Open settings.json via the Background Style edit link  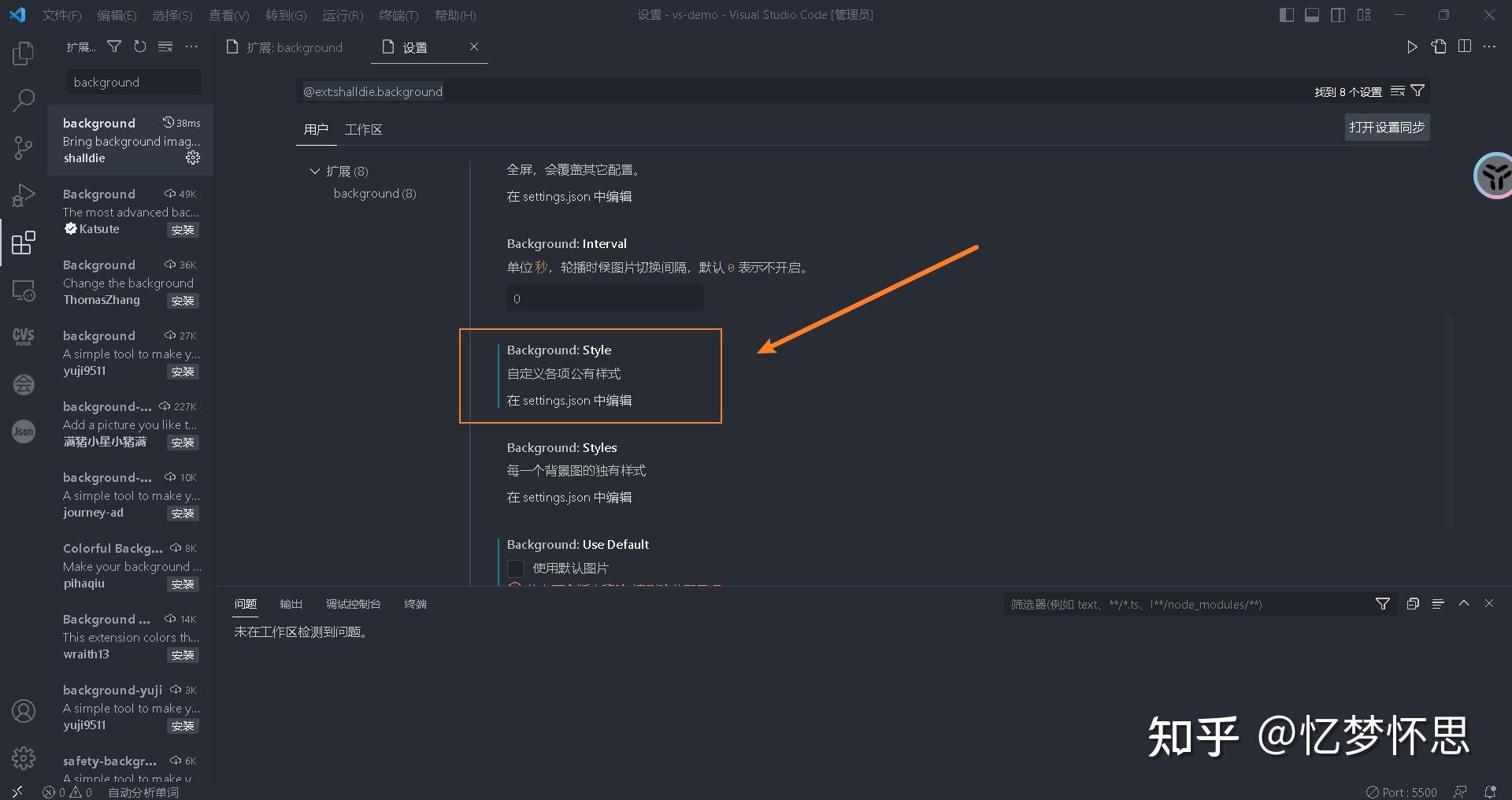point(569,400)
